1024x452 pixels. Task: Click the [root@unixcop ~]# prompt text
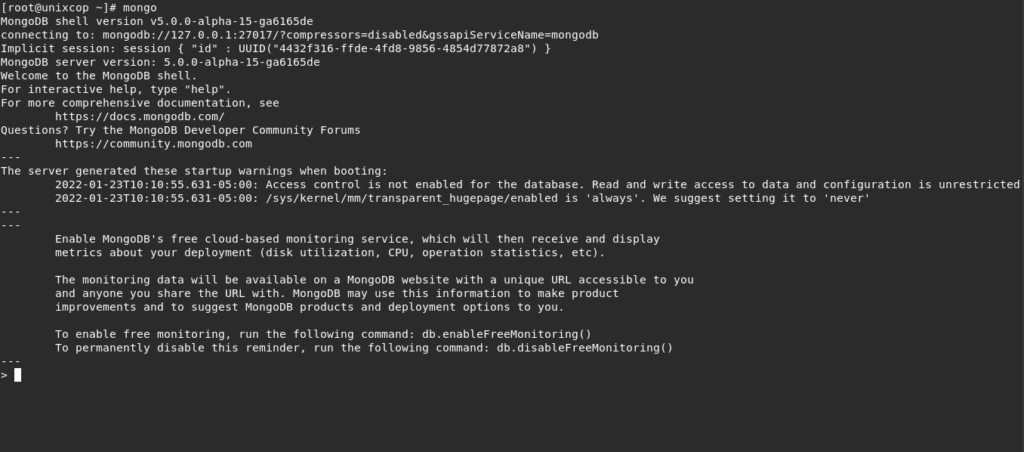58,8
